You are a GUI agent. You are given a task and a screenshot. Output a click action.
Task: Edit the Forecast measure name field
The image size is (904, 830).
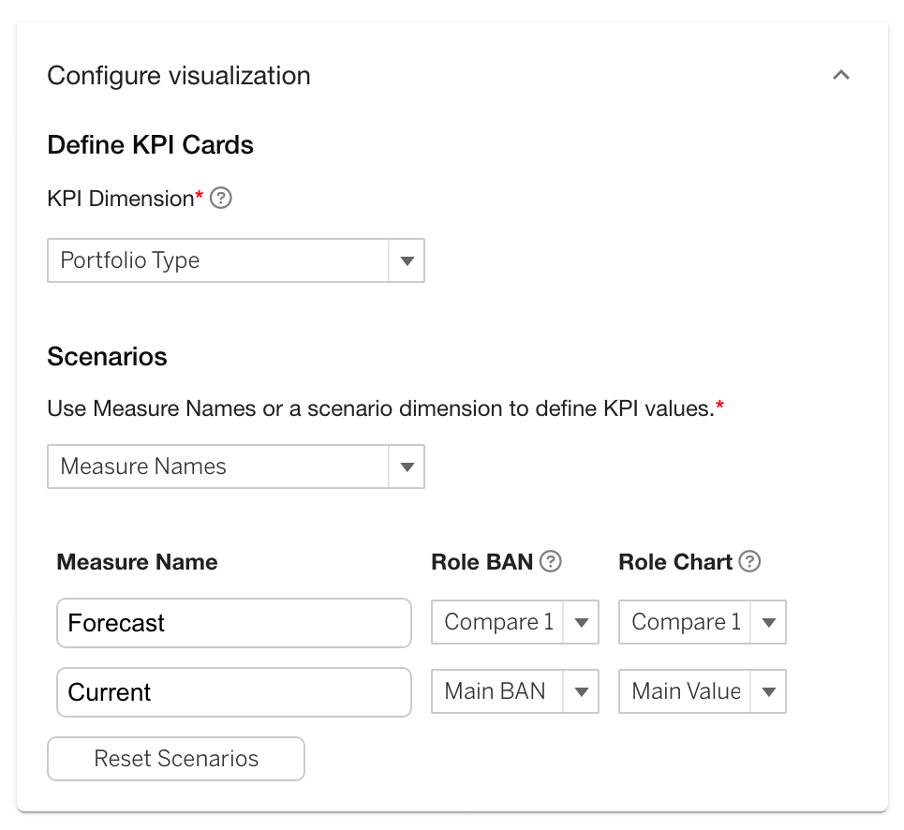click(x=234, y=622)
